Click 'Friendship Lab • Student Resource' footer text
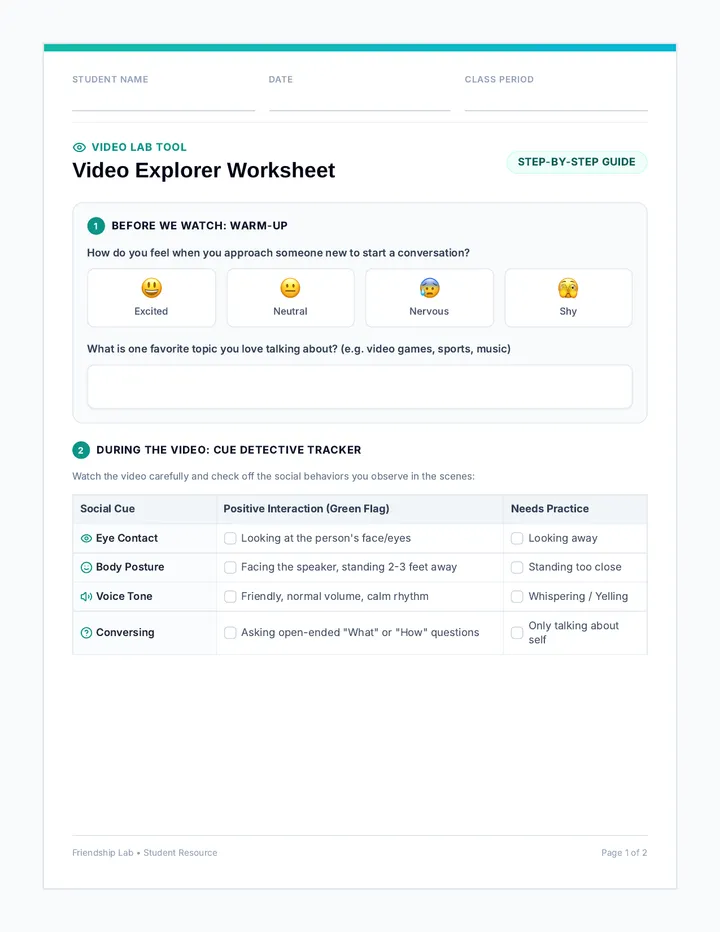720x932 pixels. coord(145,853)
